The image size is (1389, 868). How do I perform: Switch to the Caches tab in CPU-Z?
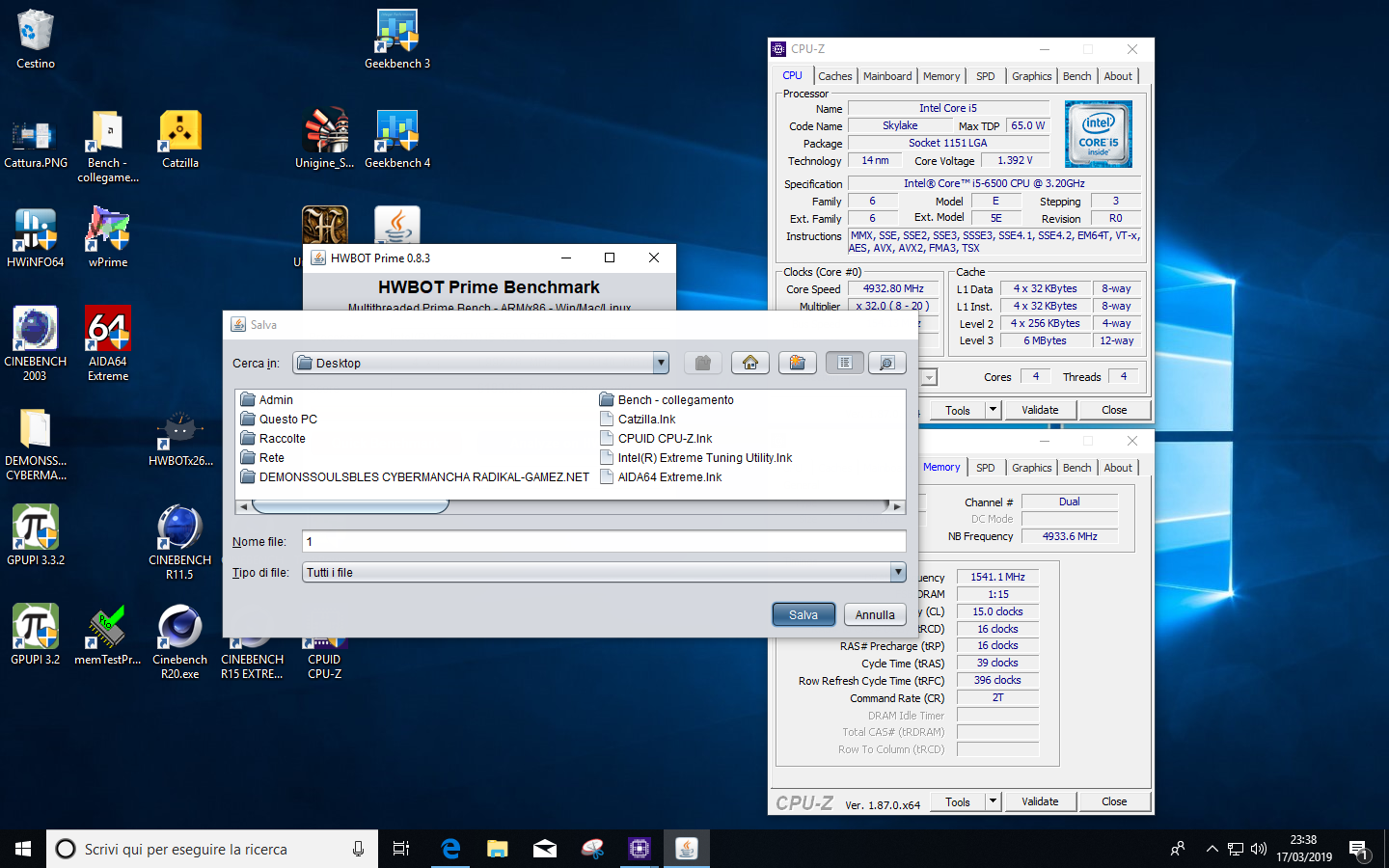(835, 76)
